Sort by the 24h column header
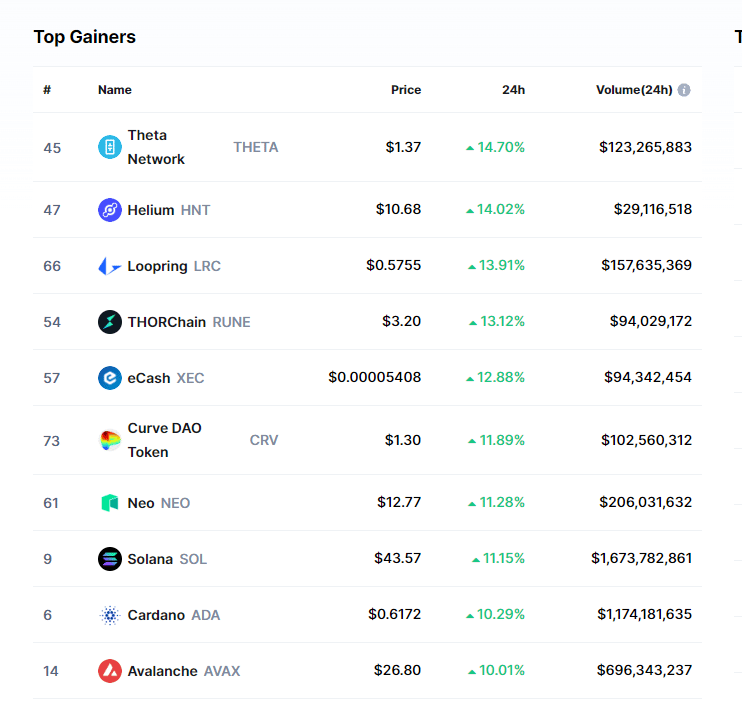The height and width of the screenshot is (712, 742). (513, 90)
